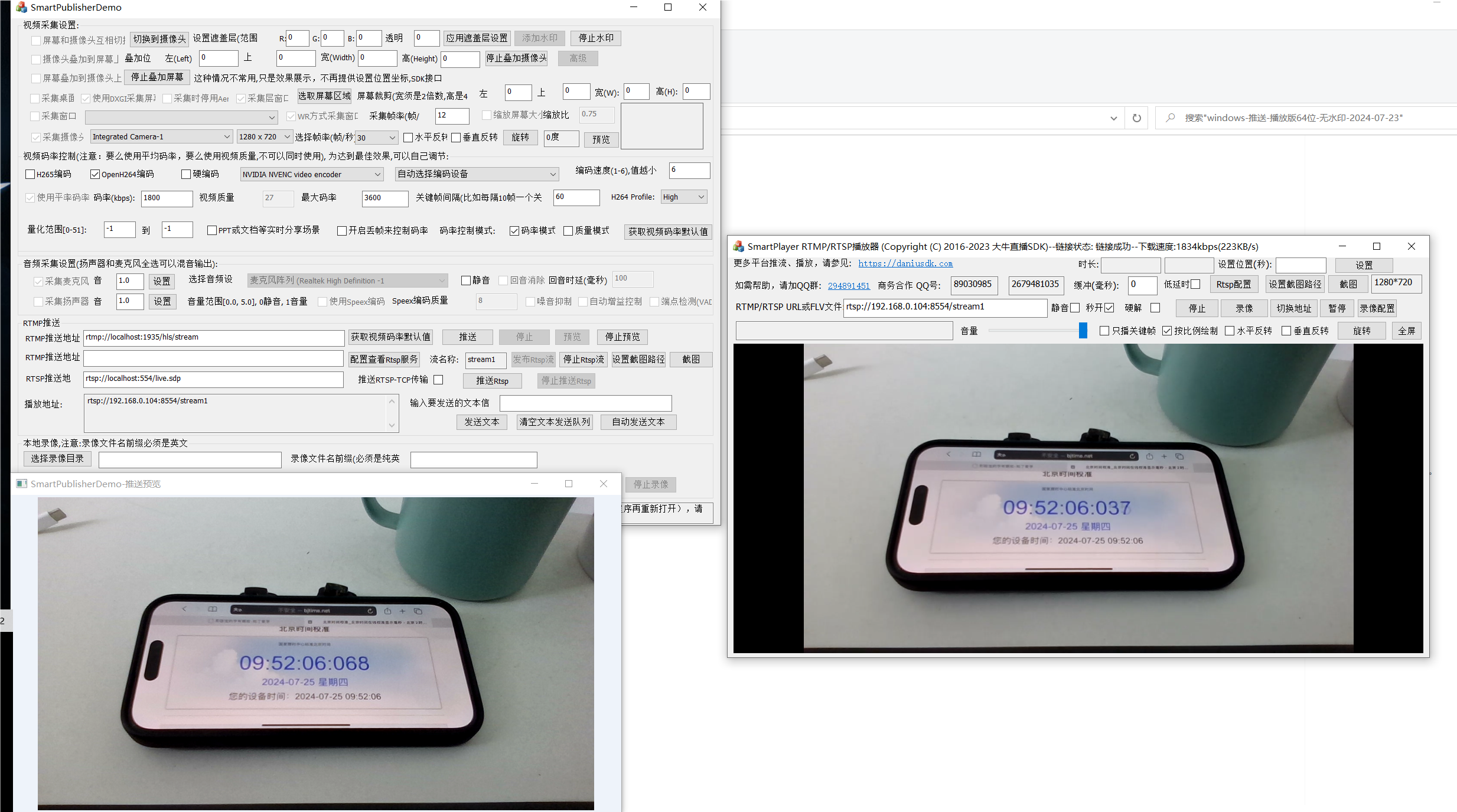This screenshot has width=1457, height=812.
Task: Click the https://daniusdk.com hyperlink
Action: tap(907, 263)
